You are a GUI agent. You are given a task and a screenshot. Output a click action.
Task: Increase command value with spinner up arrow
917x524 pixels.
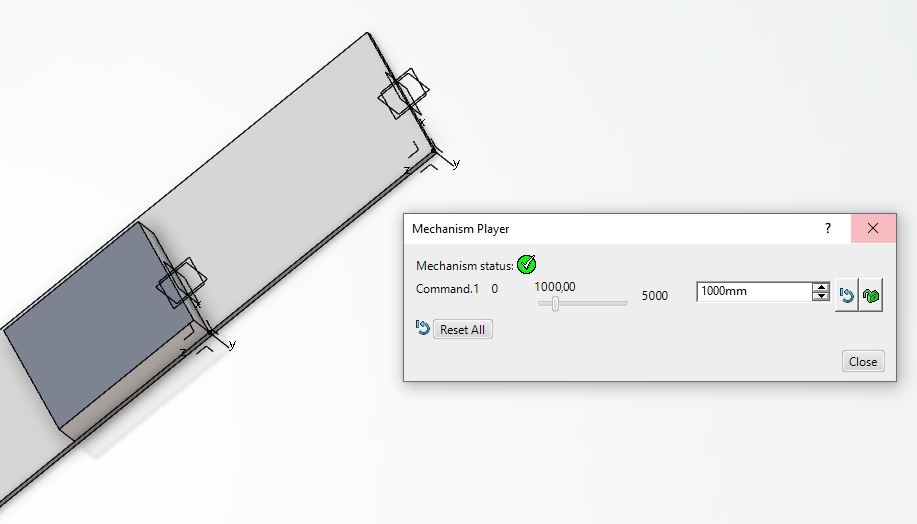coord(821,287)
